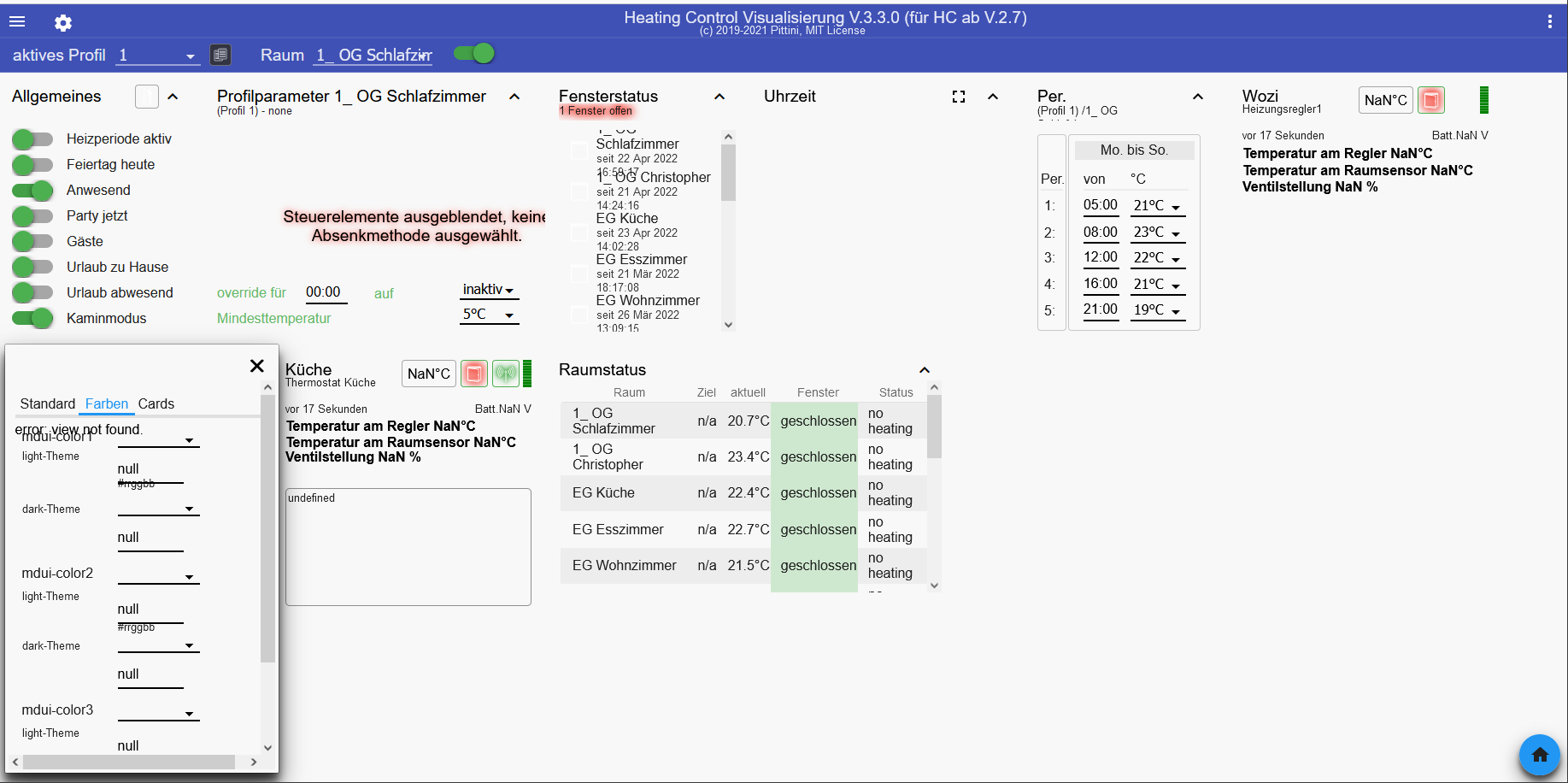Collapse the Fensterstatus section
1568x783 pixels.
pos(719,97)
